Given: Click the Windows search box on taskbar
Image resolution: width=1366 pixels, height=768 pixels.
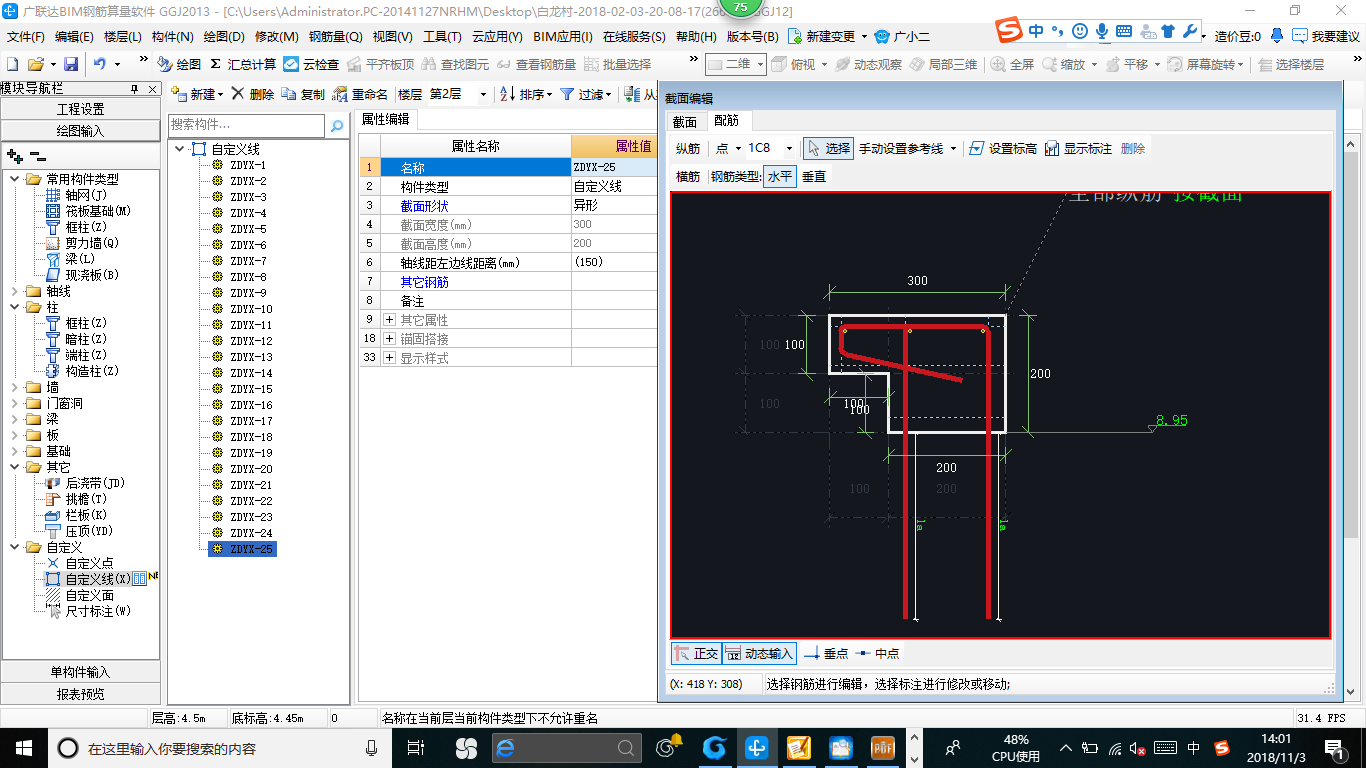Looking at the screenshot, I should (x=220, y=748).
